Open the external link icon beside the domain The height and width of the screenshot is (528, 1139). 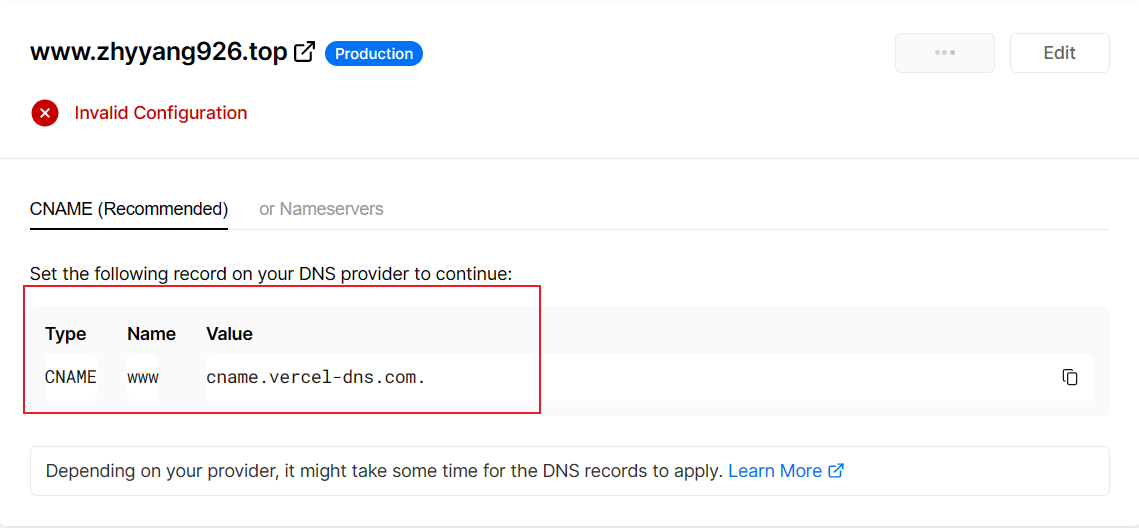pyautogui.click(x=304, y=52)
